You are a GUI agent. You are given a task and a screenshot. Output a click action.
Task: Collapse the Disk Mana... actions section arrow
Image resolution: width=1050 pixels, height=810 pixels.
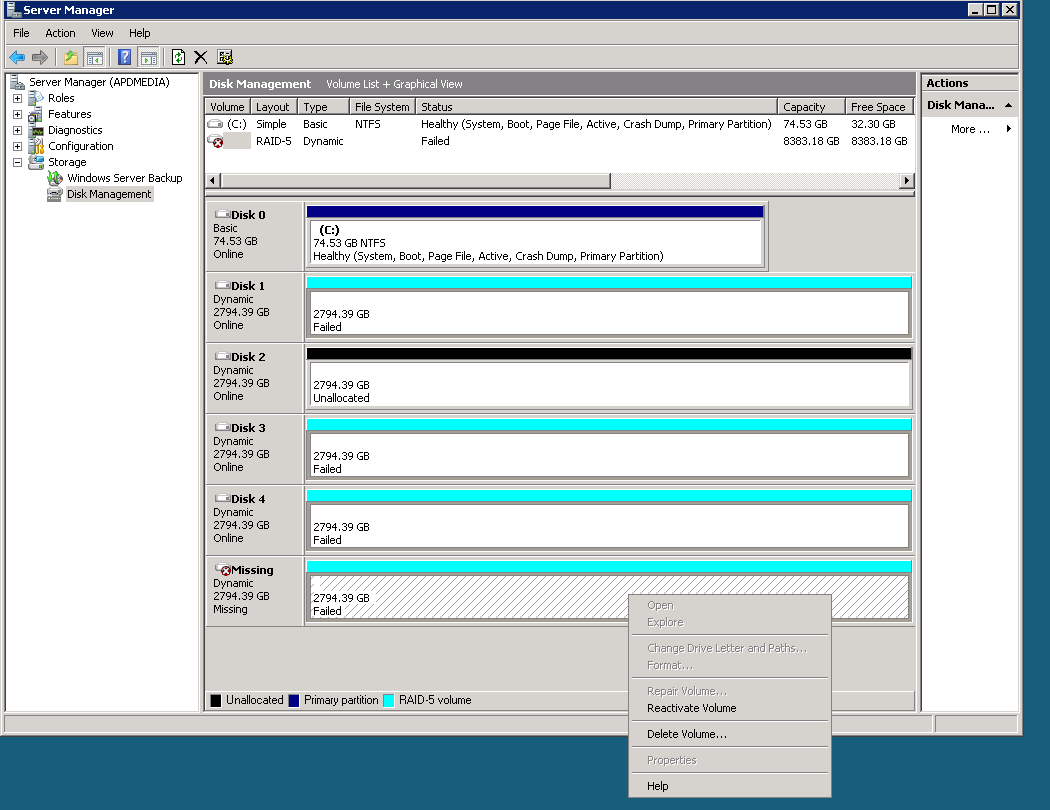(x=1008, y=106)
